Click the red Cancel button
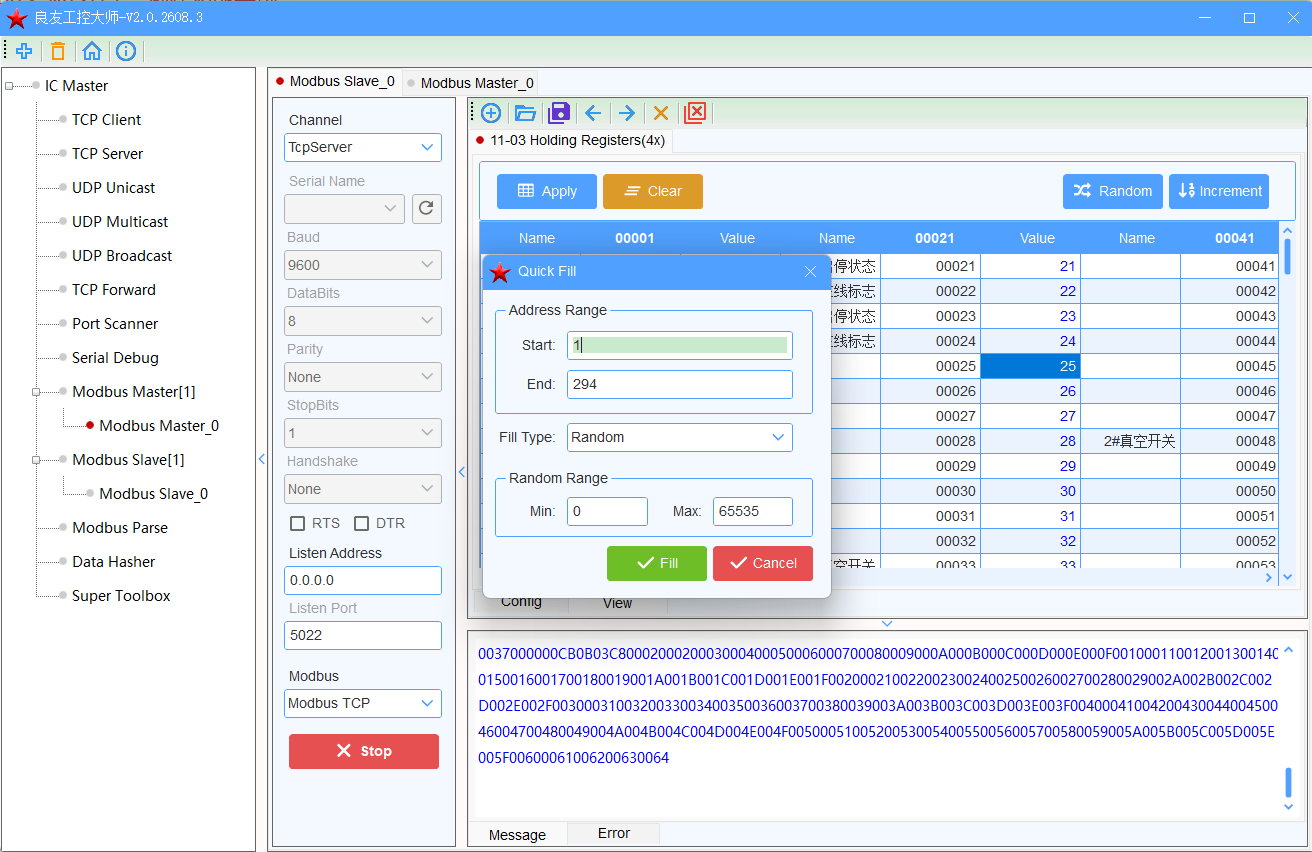 [x=763, y=563]
